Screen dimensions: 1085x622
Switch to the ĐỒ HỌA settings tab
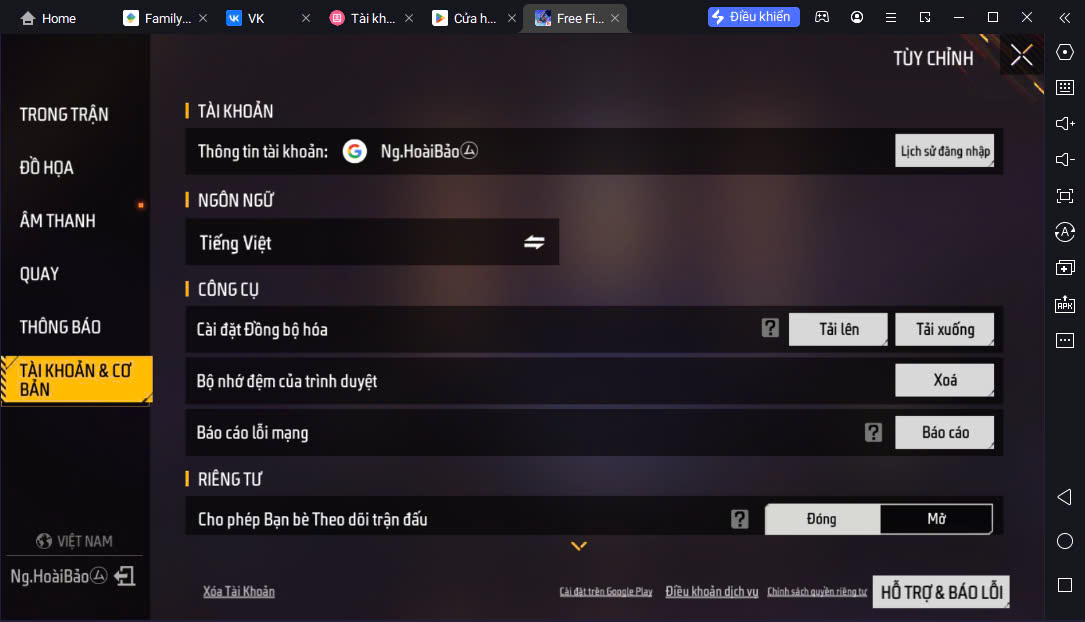click(46, 167)
